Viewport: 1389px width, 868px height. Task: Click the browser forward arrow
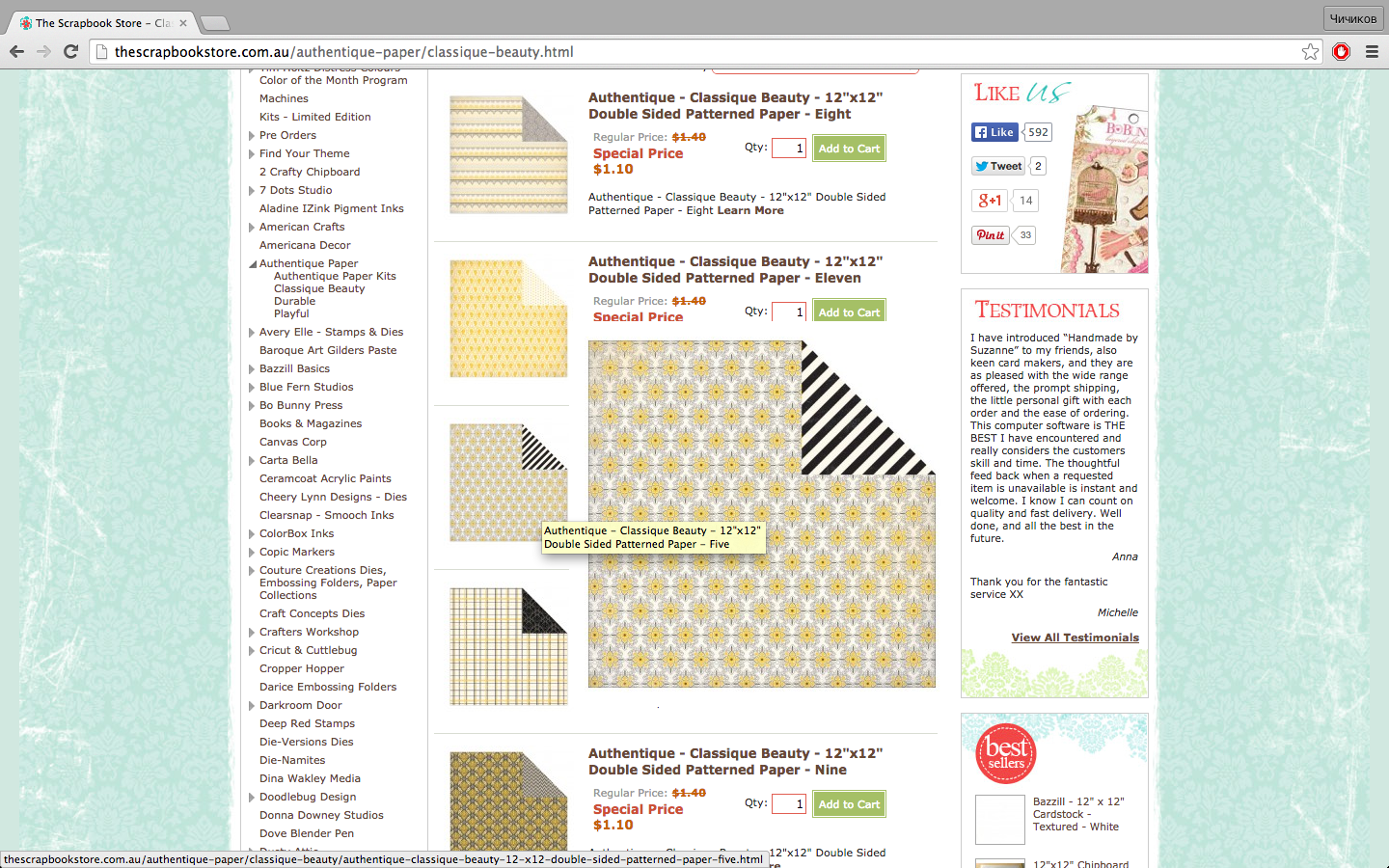point(43,51)
